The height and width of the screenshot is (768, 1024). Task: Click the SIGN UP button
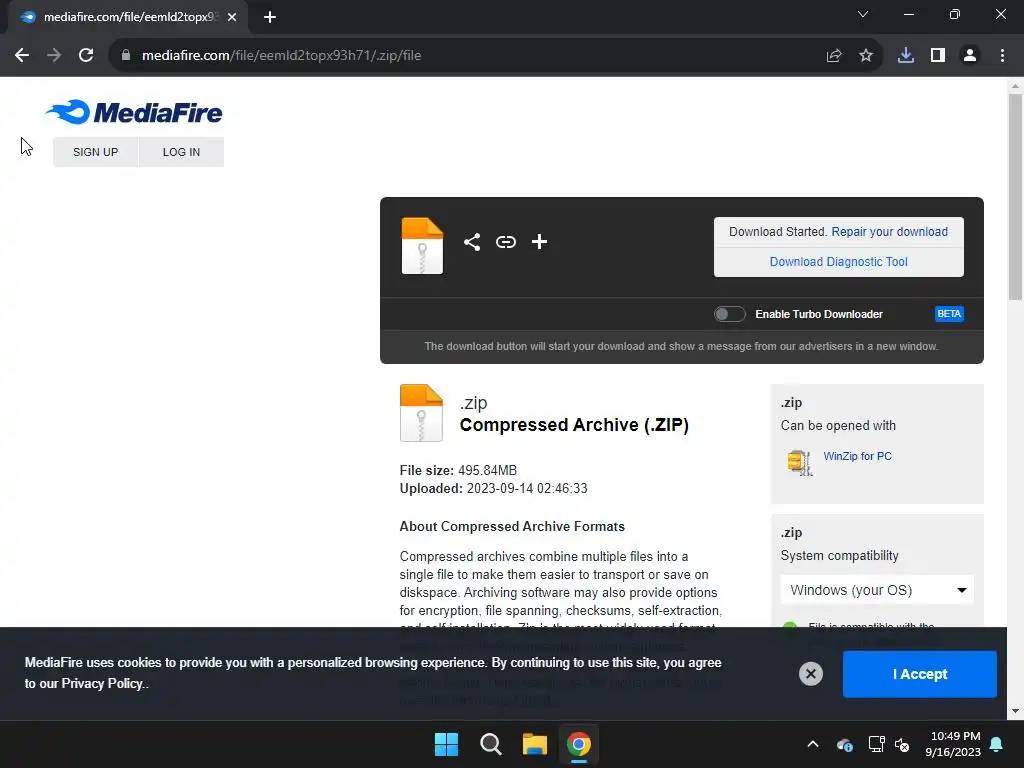[x=95, y=152]
